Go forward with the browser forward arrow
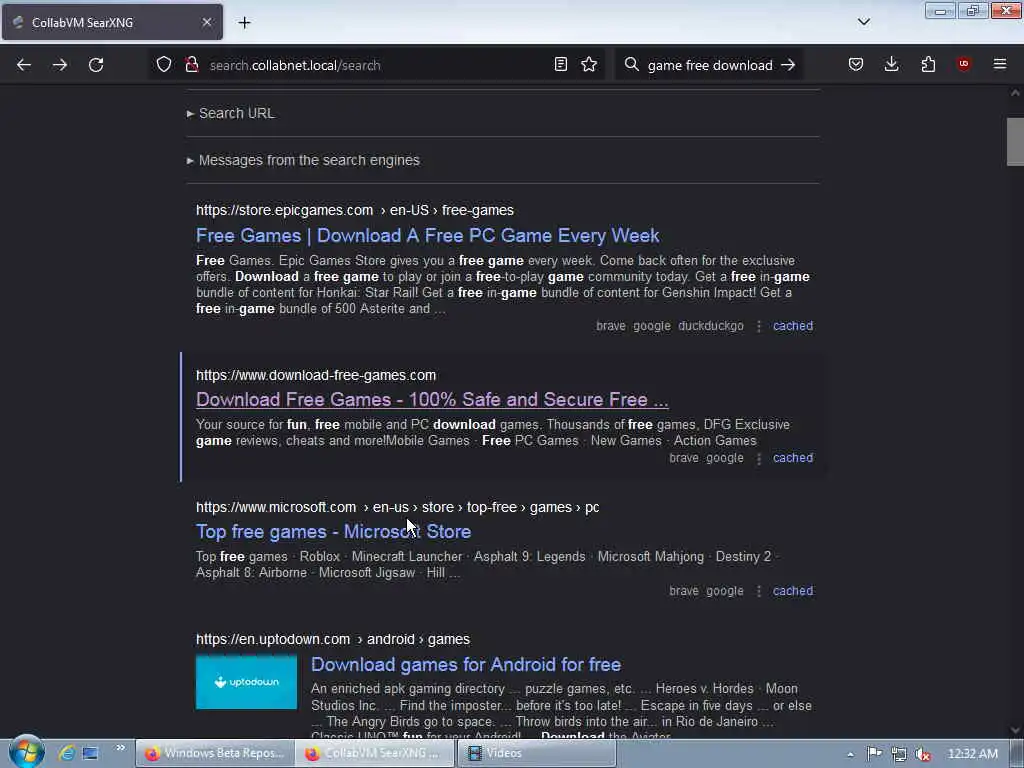This screenshot has width=1024, height=768. click(59, 65)
